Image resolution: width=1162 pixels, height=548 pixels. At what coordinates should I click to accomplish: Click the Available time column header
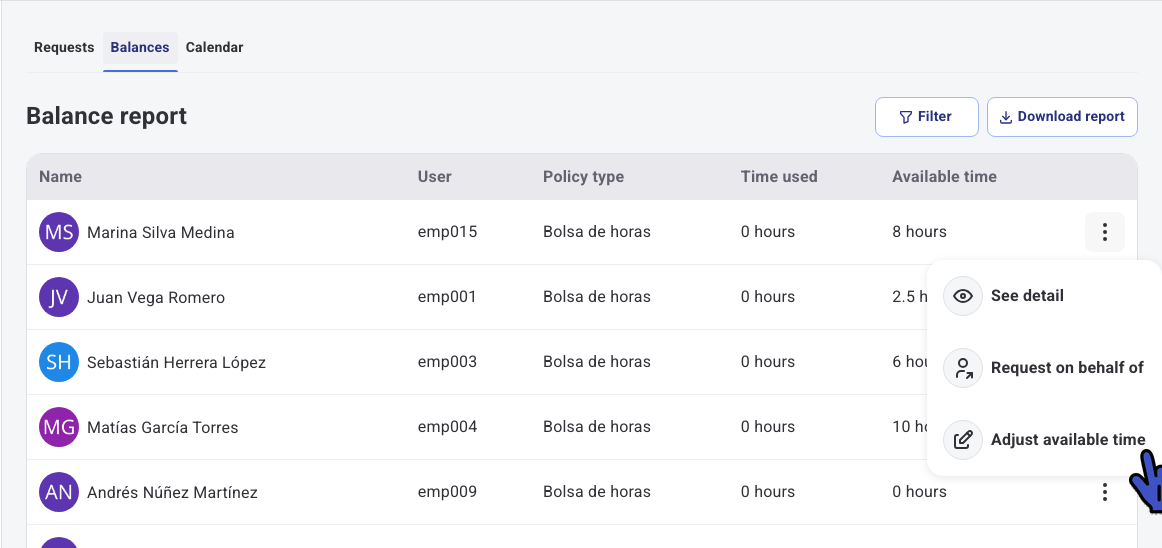944,176
